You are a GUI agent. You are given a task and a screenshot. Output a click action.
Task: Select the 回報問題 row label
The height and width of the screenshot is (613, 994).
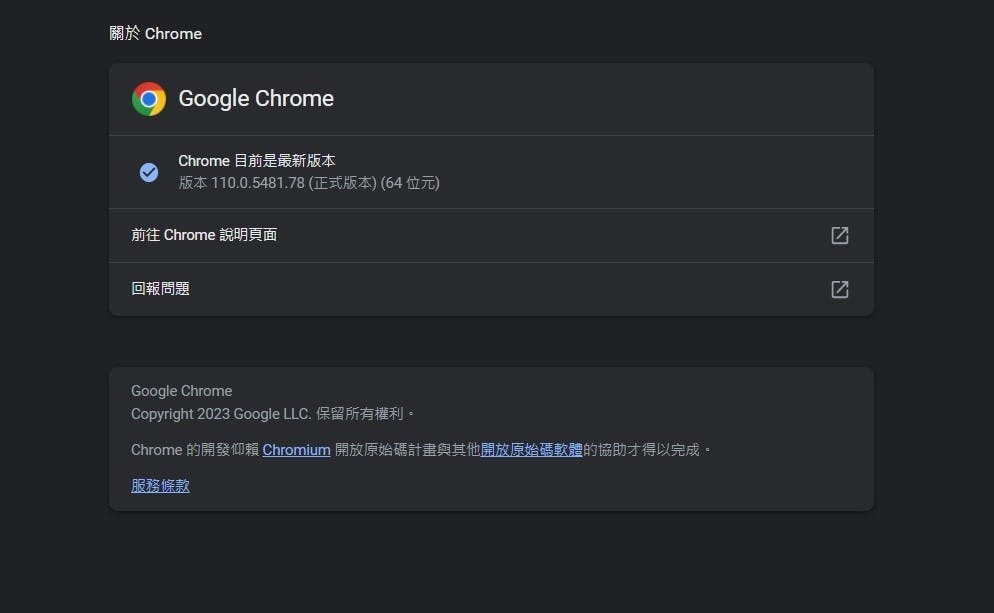[x=161, y=289]
